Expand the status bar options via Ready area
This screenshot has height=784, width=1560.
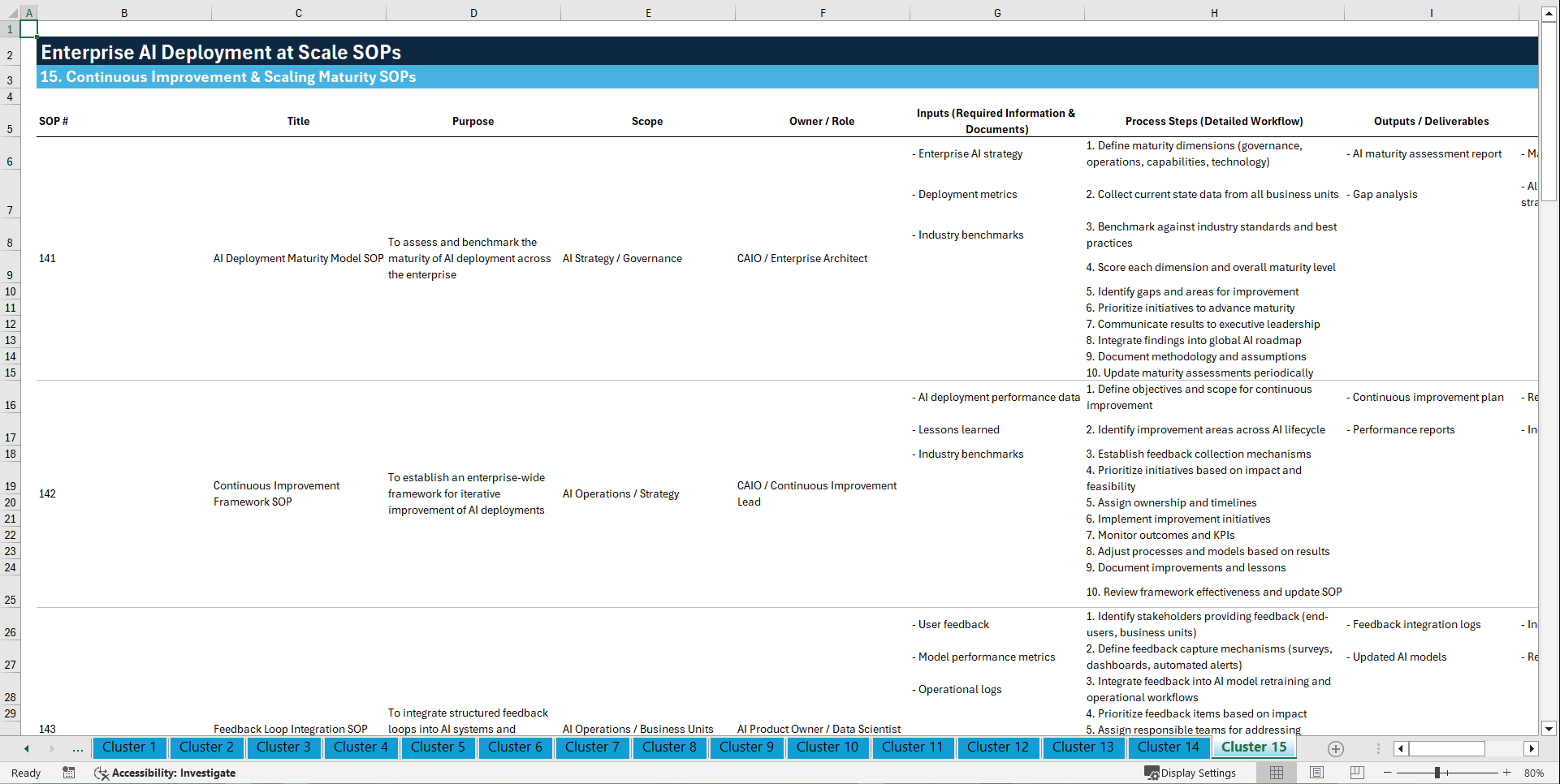coord(25,773)
